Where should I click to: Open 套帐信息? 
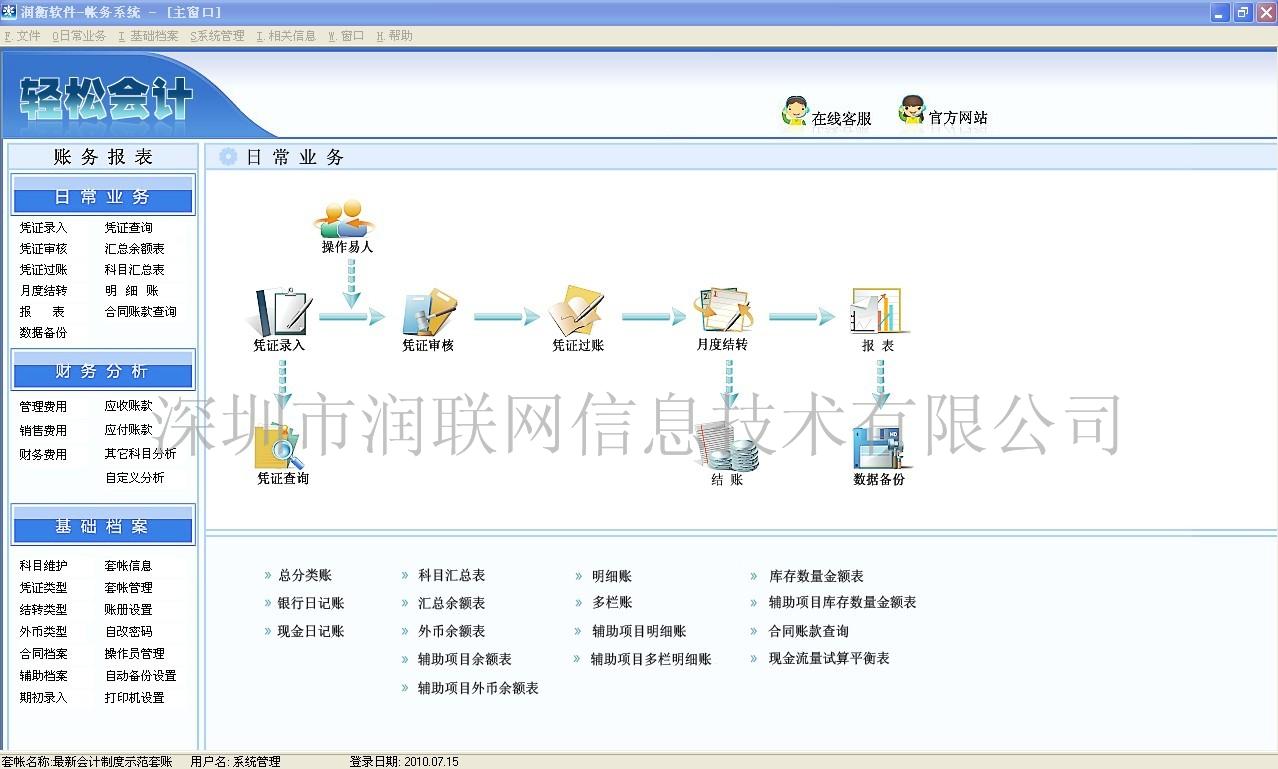pyautogui.click(x=129, y=566)
